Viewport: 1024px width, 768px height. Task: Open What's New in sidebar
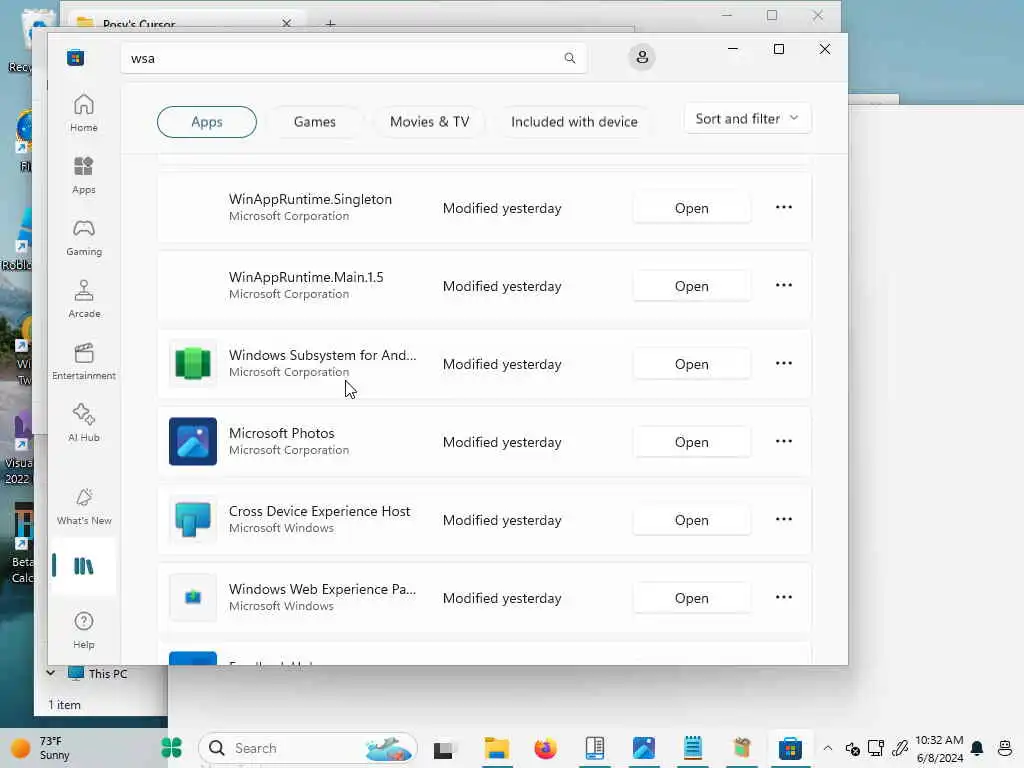coord(84,506)
